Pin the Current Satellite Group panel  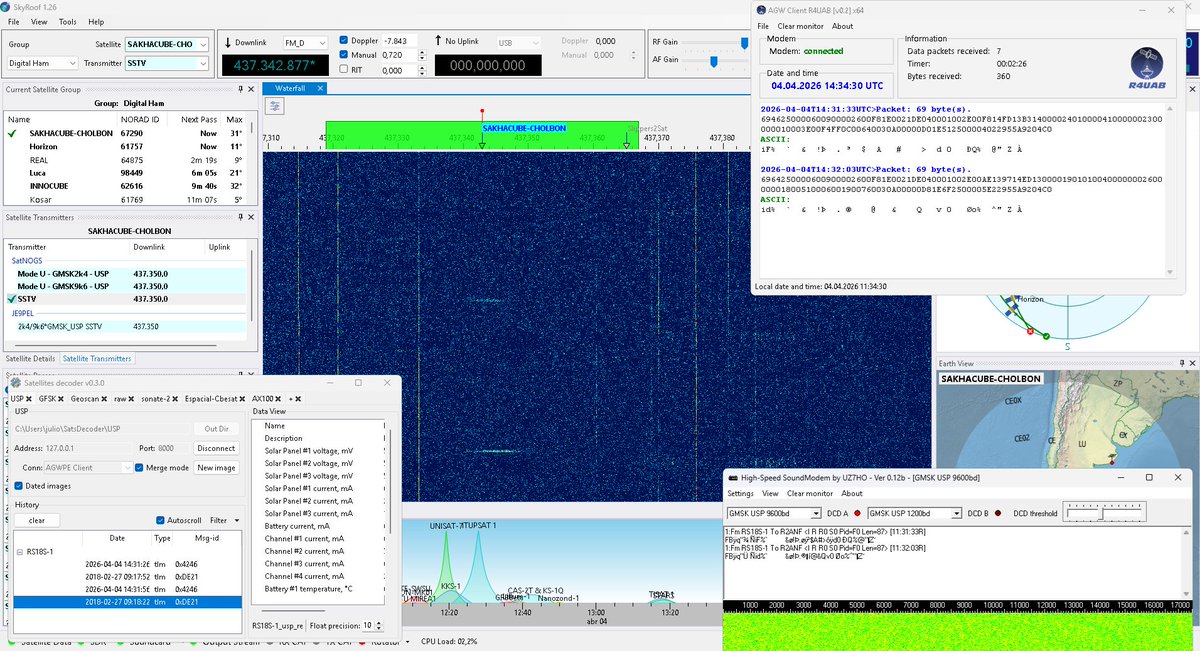[239, 89]
